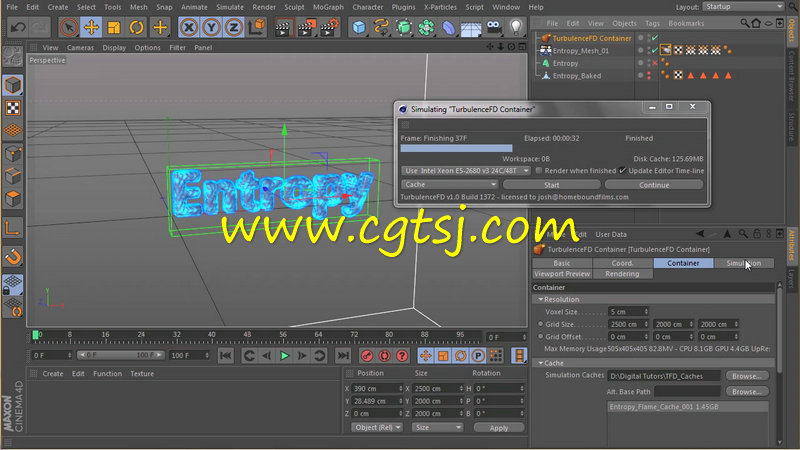Select the Grid Offset radio option
Image resolution: width=800 pixels, height=450 pixels.
coord(540,337)
